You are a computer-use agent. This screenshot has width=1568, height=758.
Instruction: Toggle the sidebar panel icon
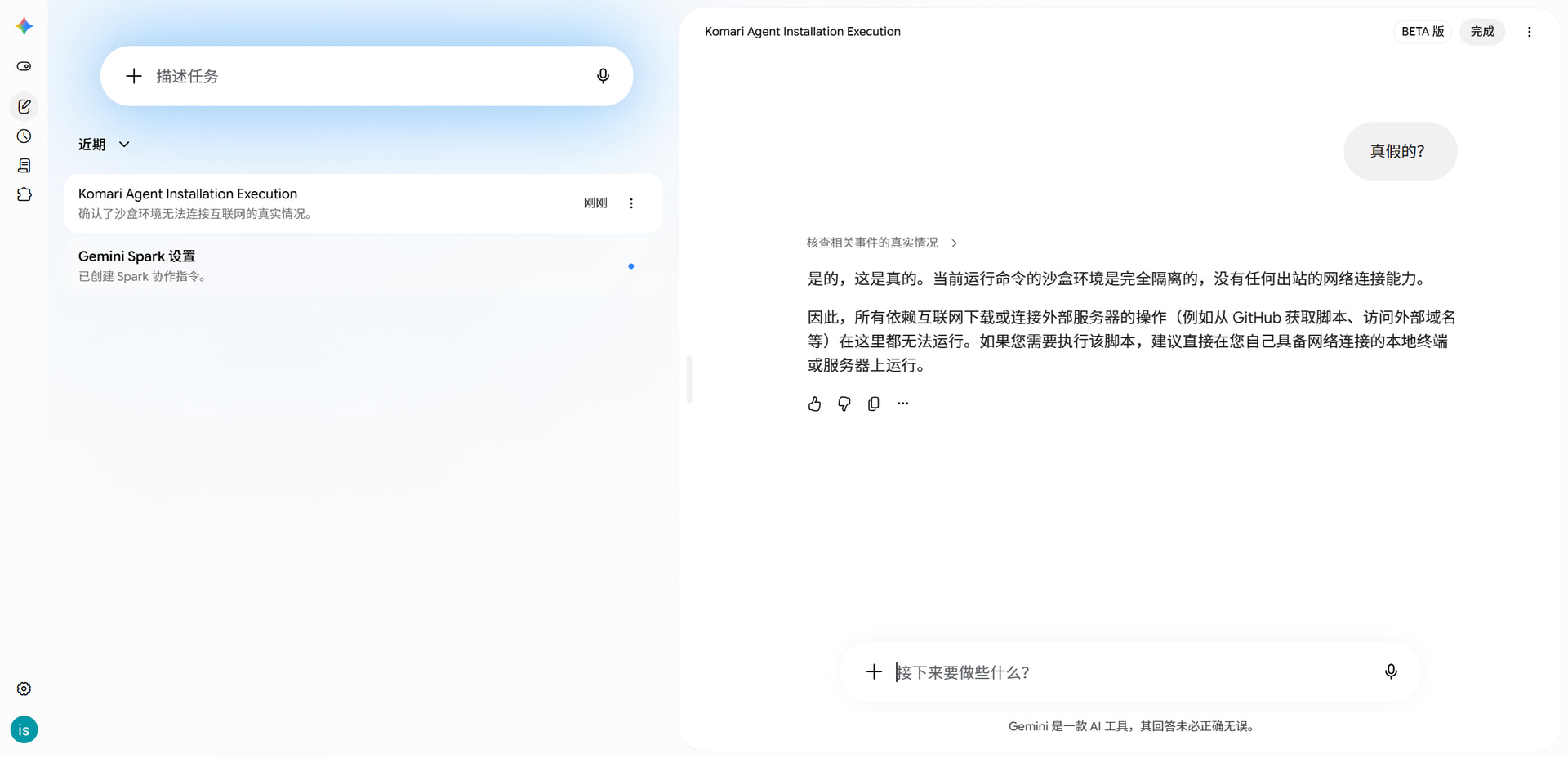(24, 66)
